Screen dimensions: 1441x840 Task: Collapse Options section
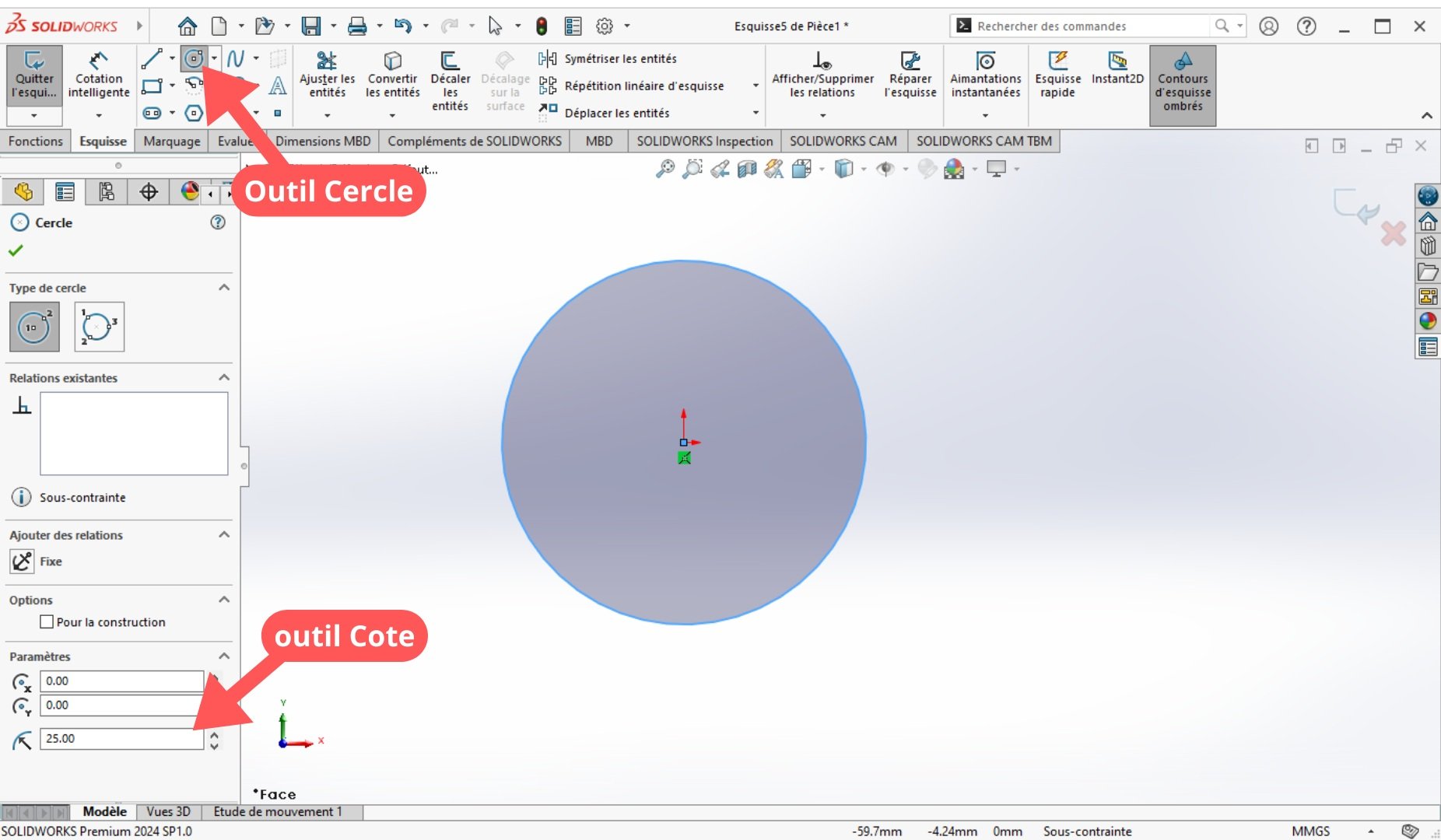point(224,600)
